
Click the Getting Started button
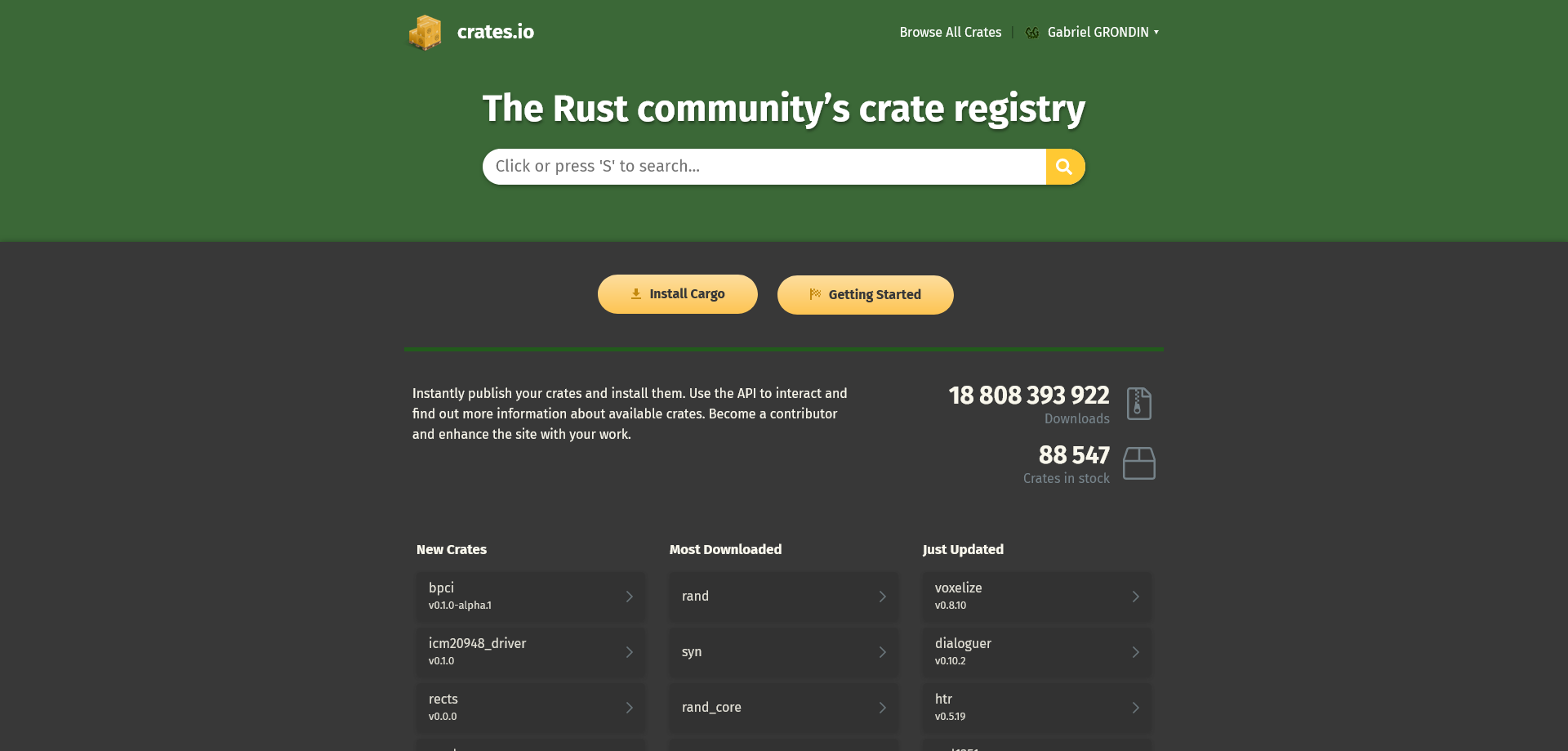865,294
